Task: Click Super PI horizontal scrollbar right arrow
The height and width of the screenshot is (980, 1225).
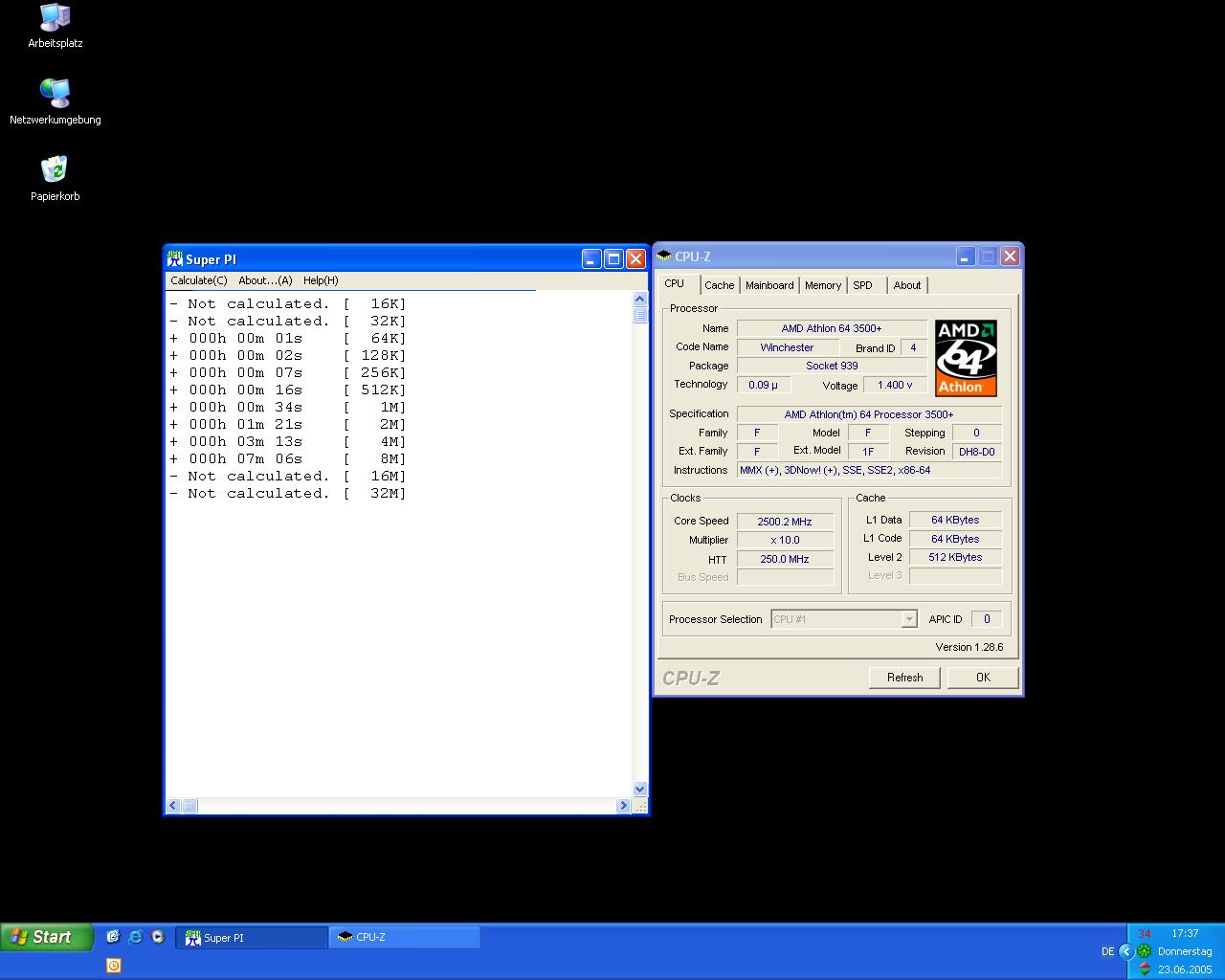Action: 623,806
